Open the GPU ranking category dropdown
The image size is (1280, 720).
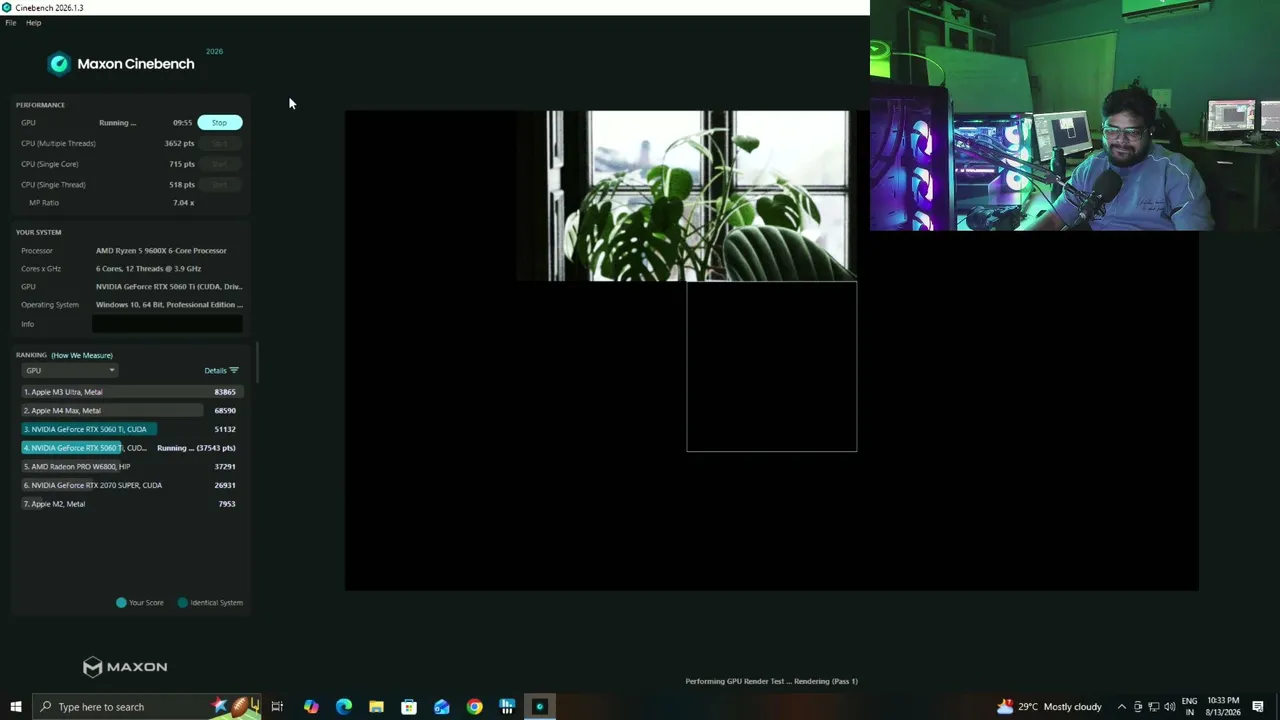tap(69, 370)
